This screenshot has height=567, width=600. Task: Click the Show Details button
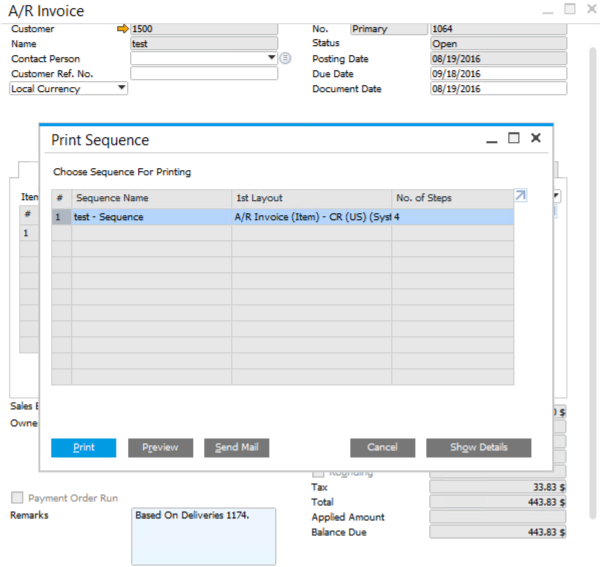(x=478, y=448)
